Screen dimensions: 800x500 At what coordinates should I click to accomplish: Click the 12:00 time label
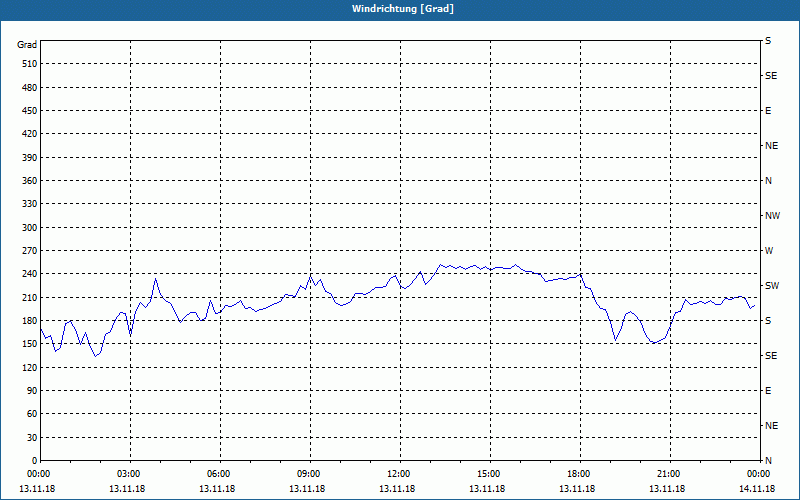click(x=401, y=474)
